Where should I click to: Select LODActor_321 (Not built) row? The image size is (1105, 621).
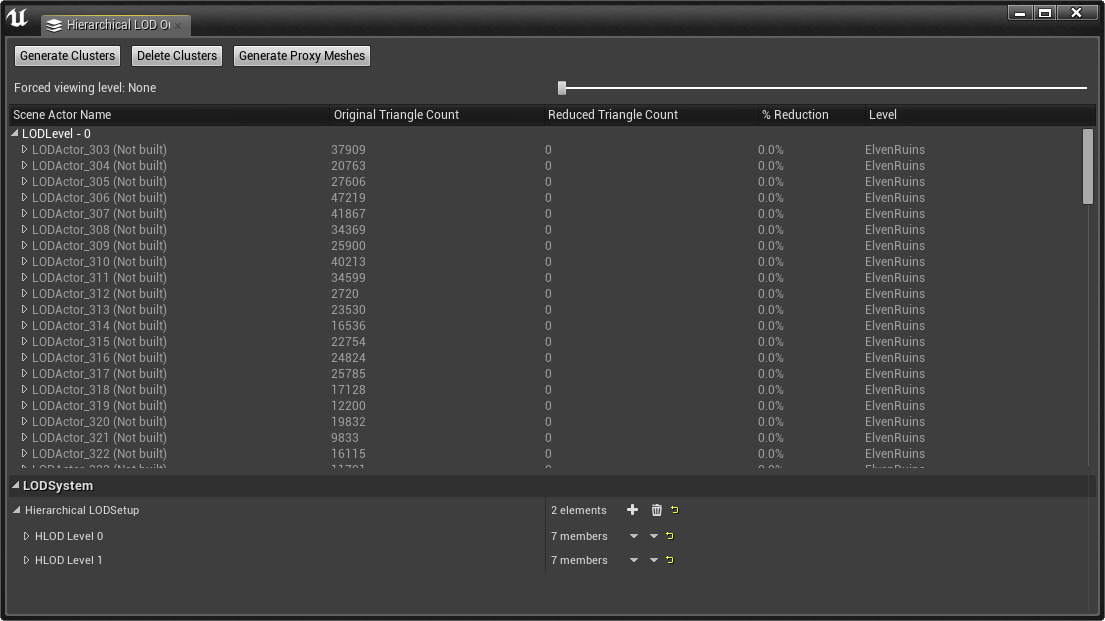pos(545,438)
